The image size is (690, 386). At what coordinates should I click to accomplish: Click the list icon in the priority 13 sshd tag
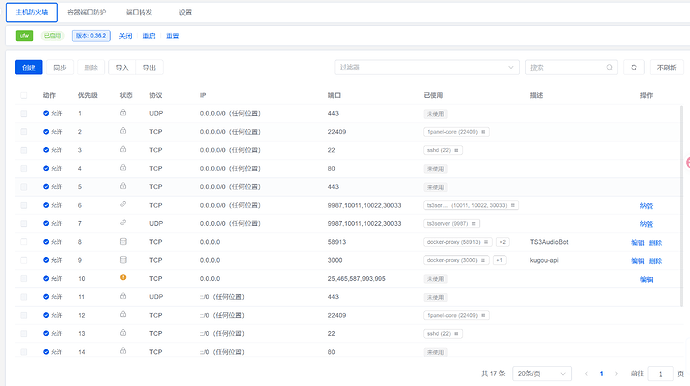click(x=456, y=334)
